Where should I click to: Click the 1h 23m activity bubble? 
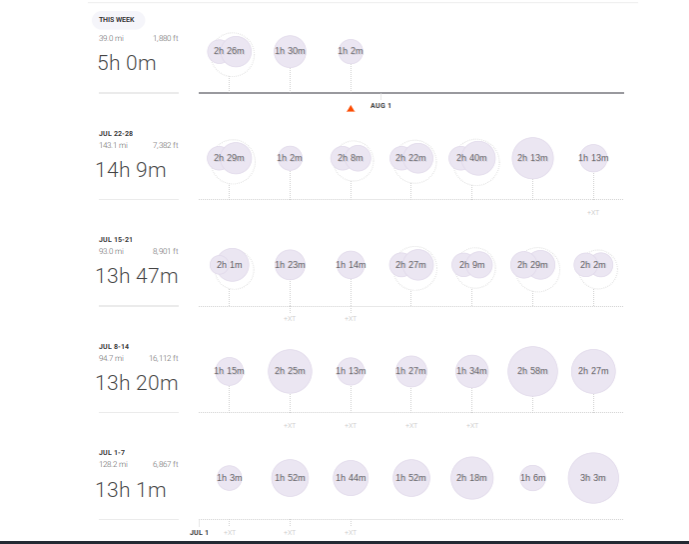point(290,265)
